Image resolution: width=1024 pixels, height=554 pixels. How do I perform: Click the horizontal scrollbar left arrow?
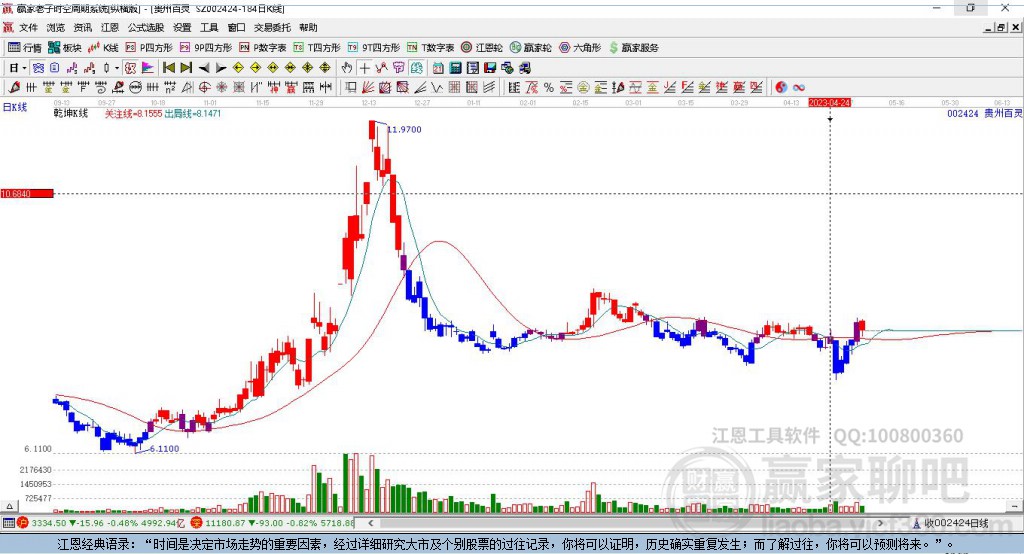pyautogui.click(x=371, y=523)
